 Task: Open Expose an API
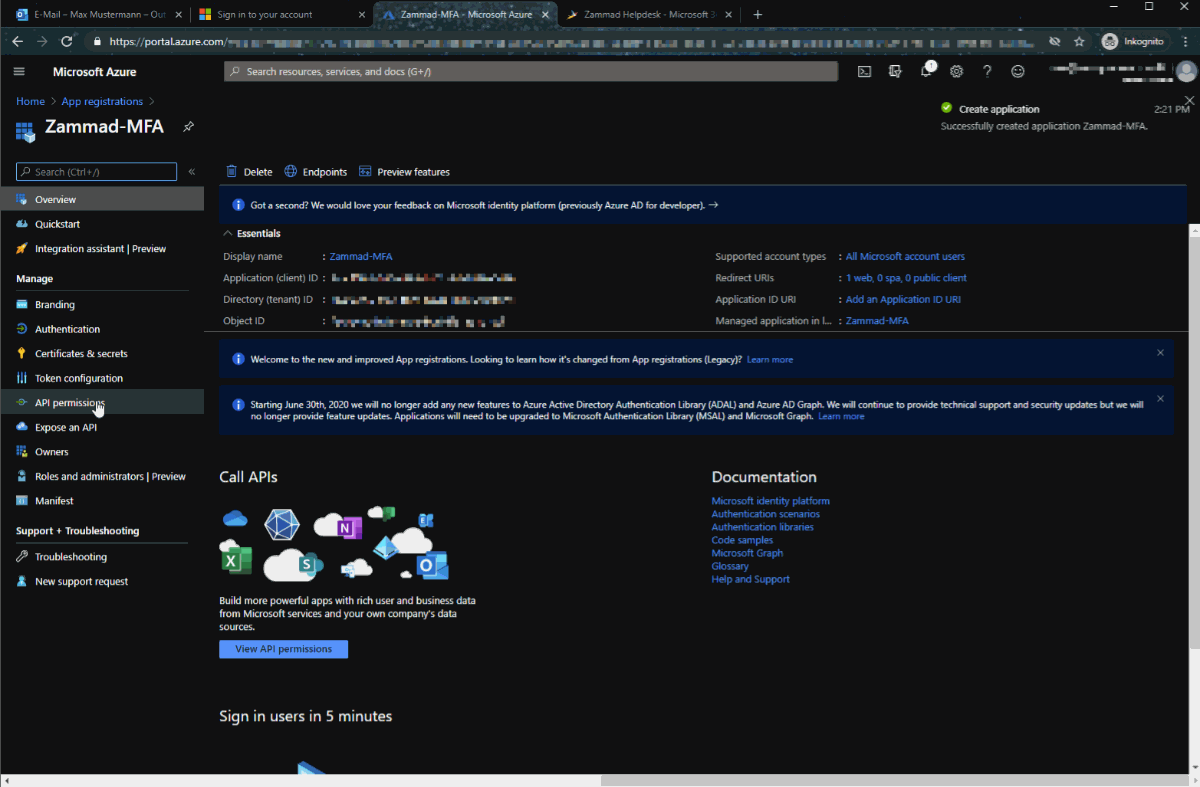tap(101, 427)
